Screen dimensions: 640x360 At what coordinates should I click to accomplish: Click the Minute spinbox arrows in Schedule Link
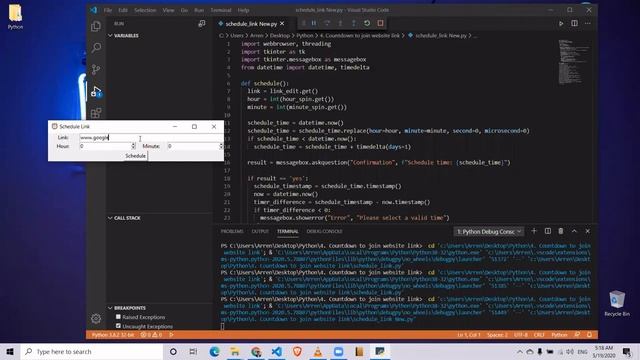tap(221, 146)
